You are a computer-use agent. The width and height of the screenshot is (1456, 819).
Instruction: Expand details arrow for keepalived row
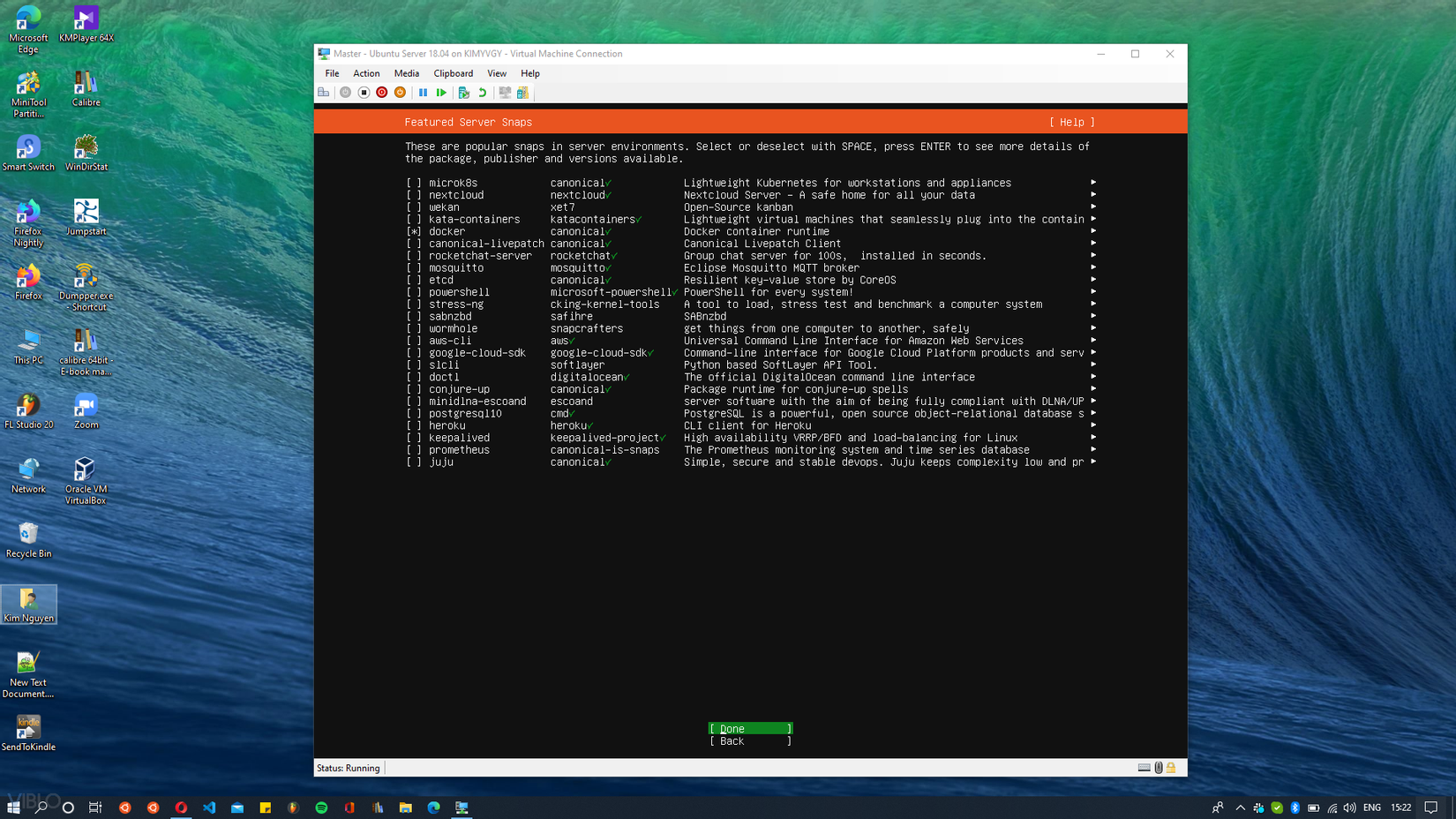[1093, 438]
